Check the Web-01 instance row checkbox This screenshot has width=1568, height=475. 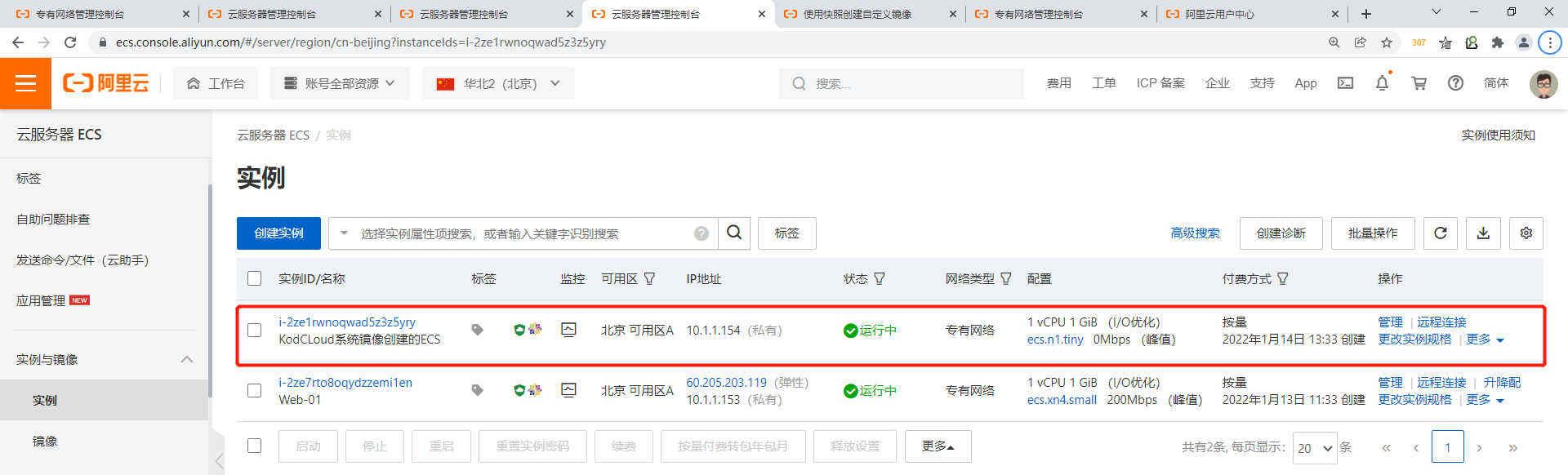(255, 390)
